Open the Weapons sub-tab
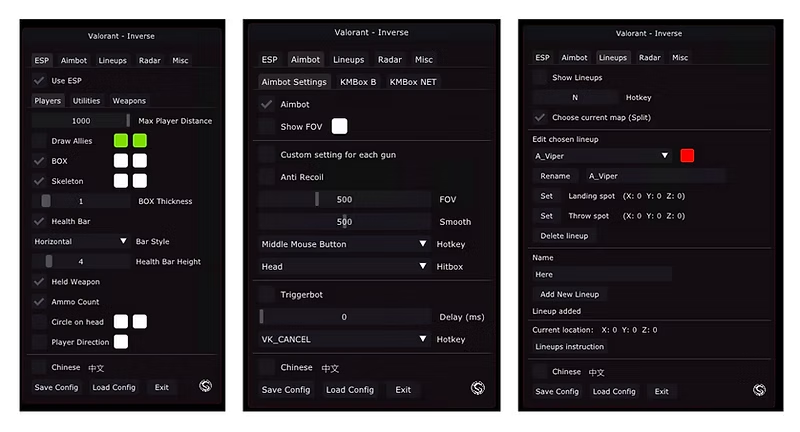800x432 pixels. tap(129, 101)
